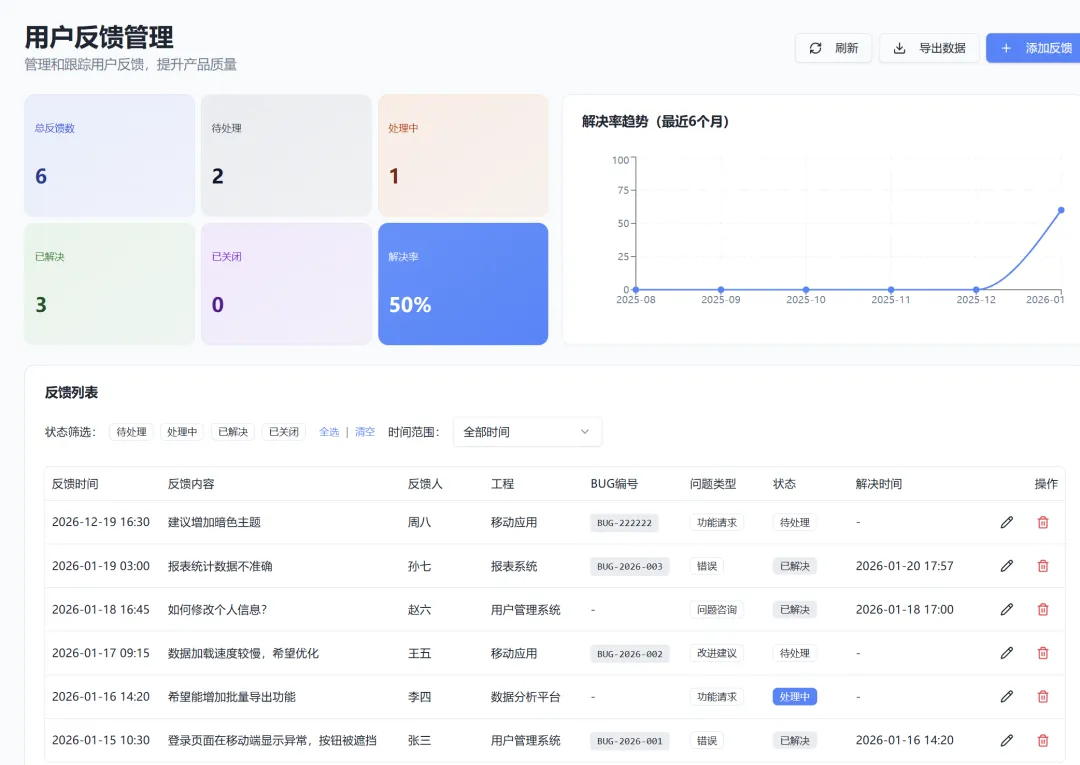This screenshot has height=765, width=1080.
Task: Click the 待处理 status badge in 周八 row
Action: (x=795, y=523)
